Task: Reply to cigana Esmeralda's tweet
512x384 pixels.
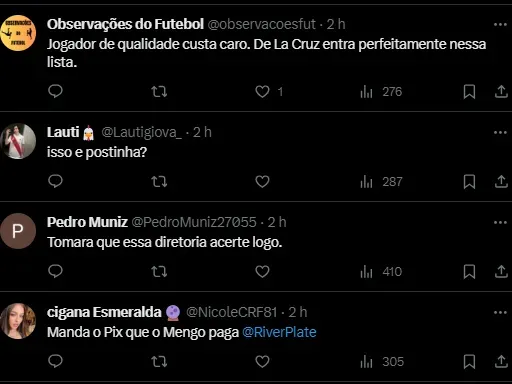Action: (x=55, y=361)
